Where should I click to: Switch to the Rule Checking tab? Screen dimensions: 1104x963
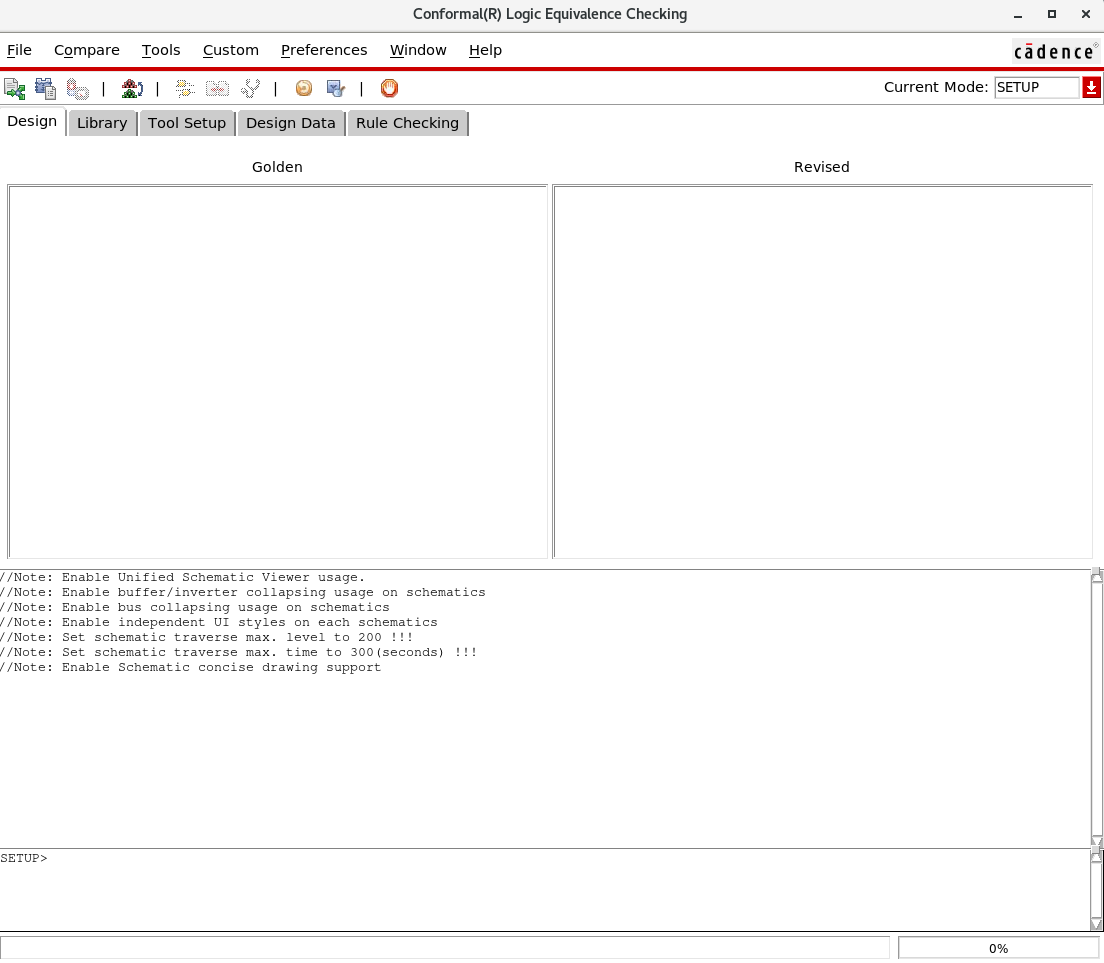pos(407,123)
